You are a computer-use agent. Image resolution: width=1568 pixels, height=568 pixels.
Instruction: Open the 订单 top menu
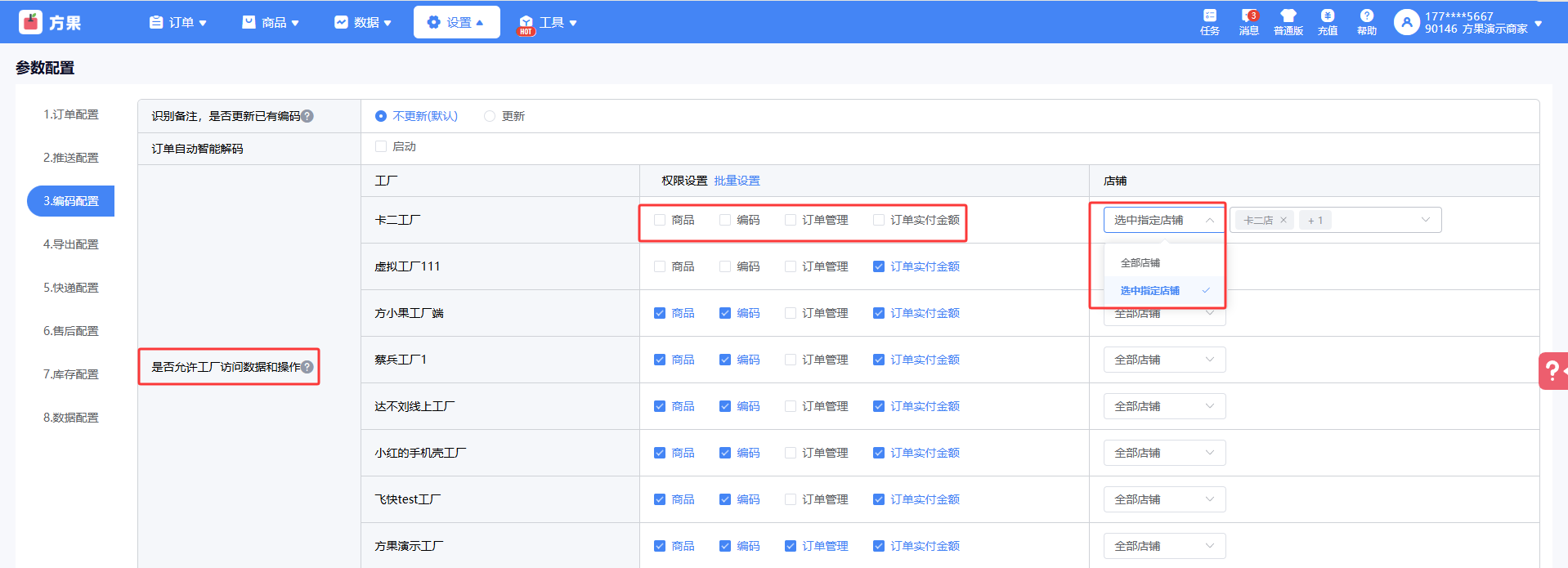pyautogui.click(x=178, y=23)
